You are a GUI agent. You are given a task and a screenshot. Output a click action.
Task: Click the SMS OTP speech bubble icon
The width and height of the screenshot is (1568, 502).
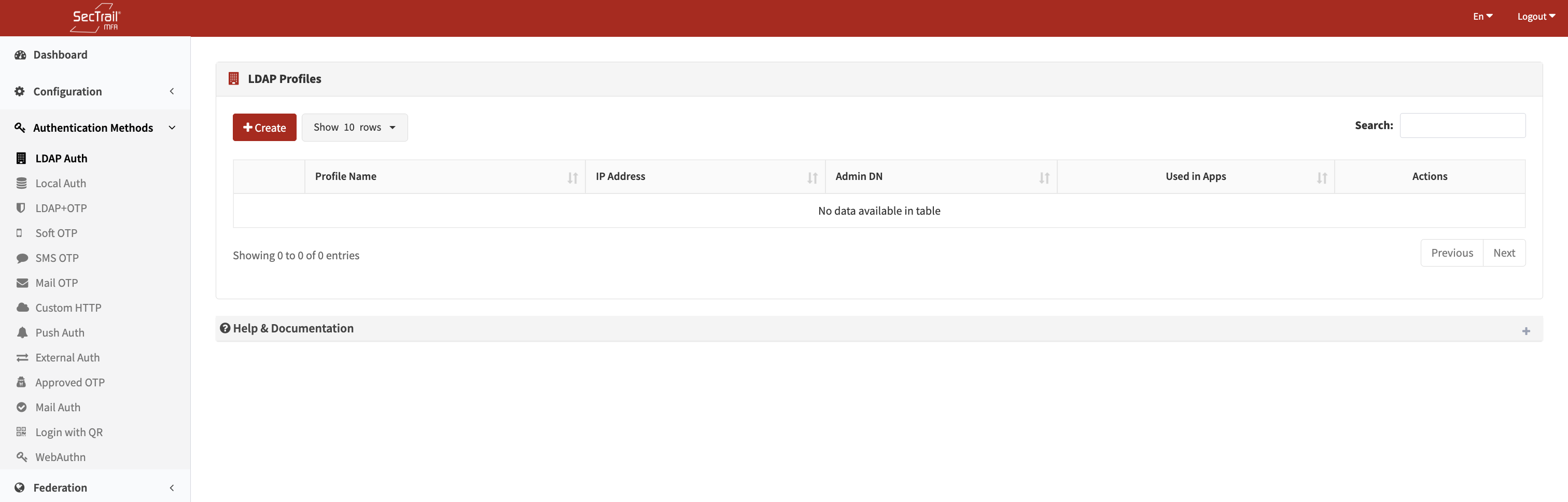pyautogui.click(x=22, y=258)
